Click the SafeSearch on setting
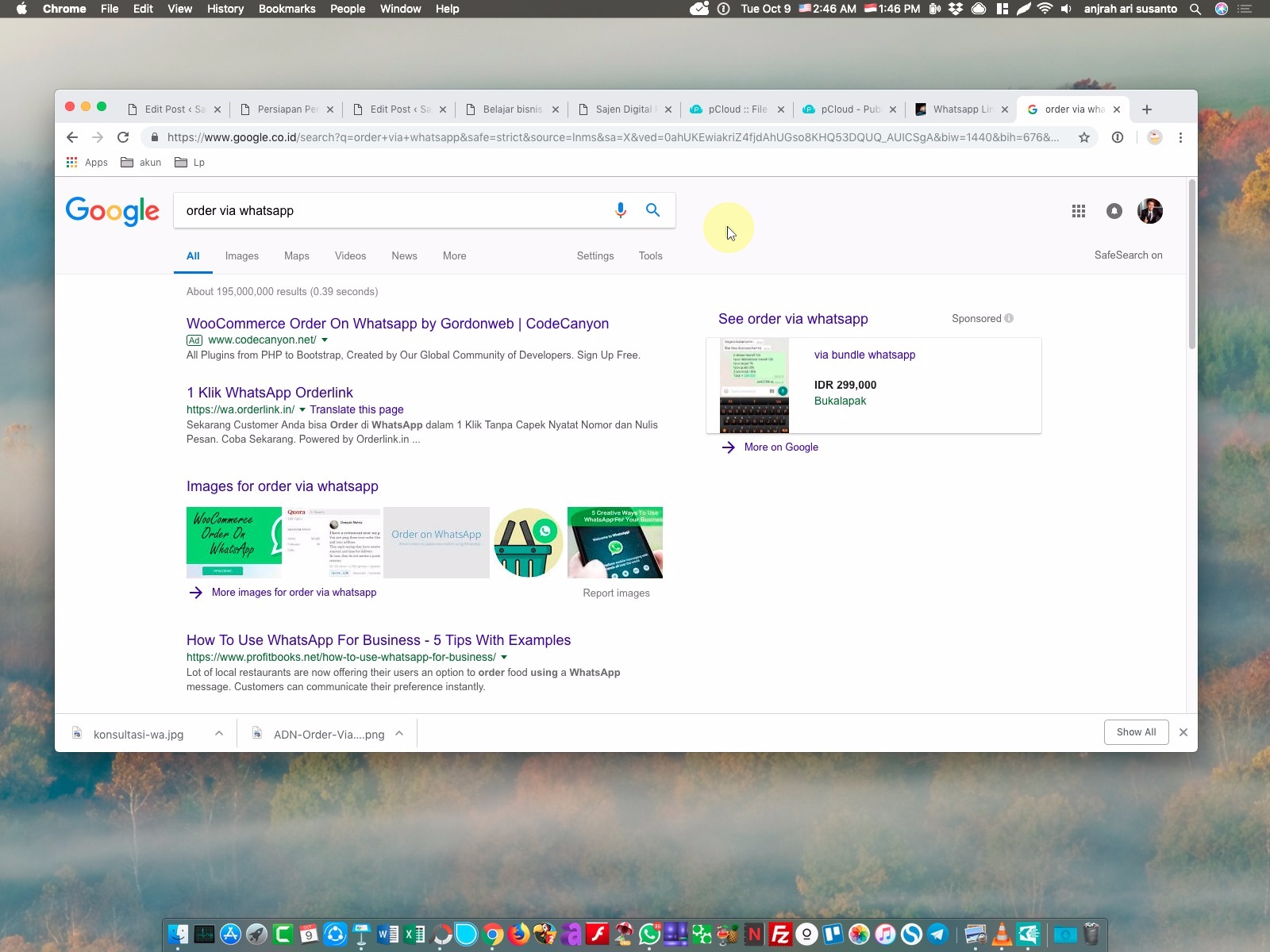This screenshot has width=1270, height=952. [x=1127, y=255]
